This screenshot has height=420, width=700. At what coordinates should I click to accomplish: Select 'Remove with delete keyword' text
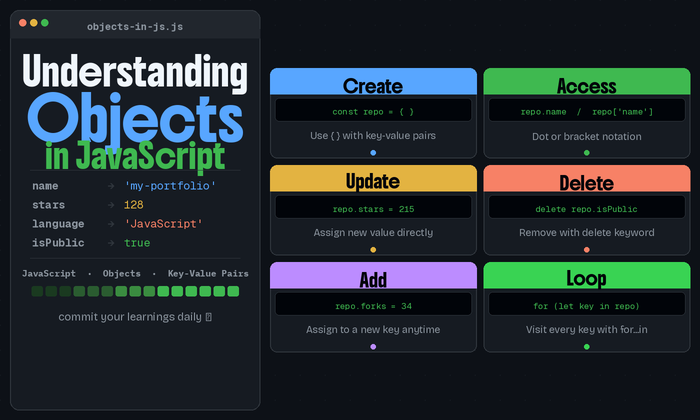(x=587, y=233)
